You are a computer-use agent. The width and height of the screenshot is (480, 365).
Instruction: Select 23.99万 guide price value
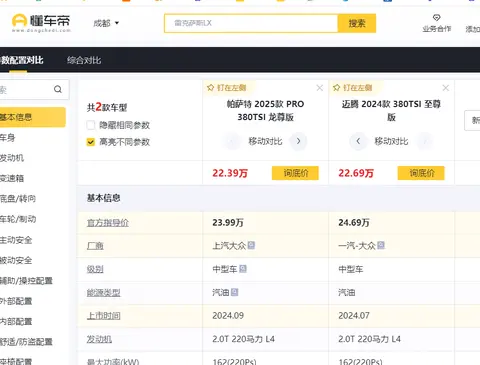click(228, 223)
